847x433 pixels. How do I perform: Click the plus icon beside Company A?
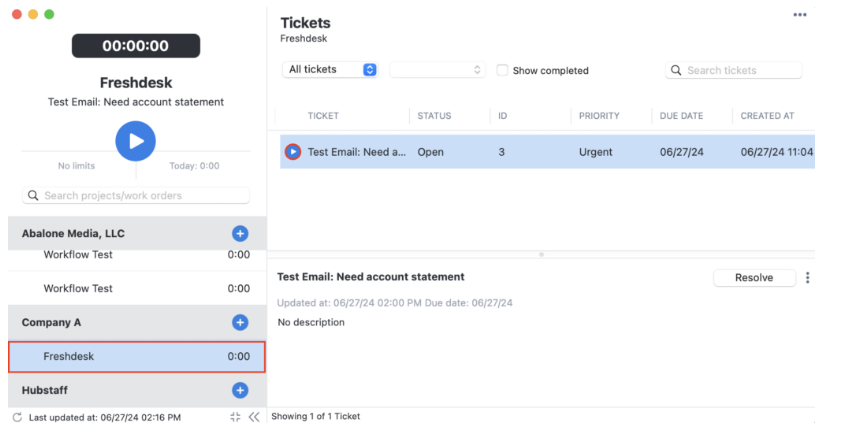click(240, 322)
